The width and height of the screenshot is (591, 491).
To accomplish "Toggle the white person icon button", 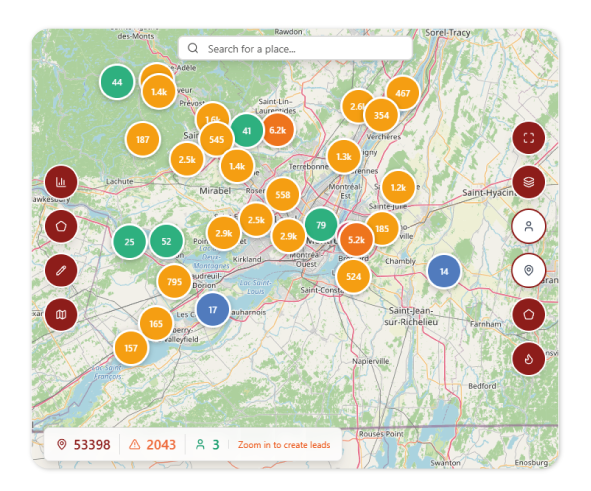I will (x=529, y=226).
